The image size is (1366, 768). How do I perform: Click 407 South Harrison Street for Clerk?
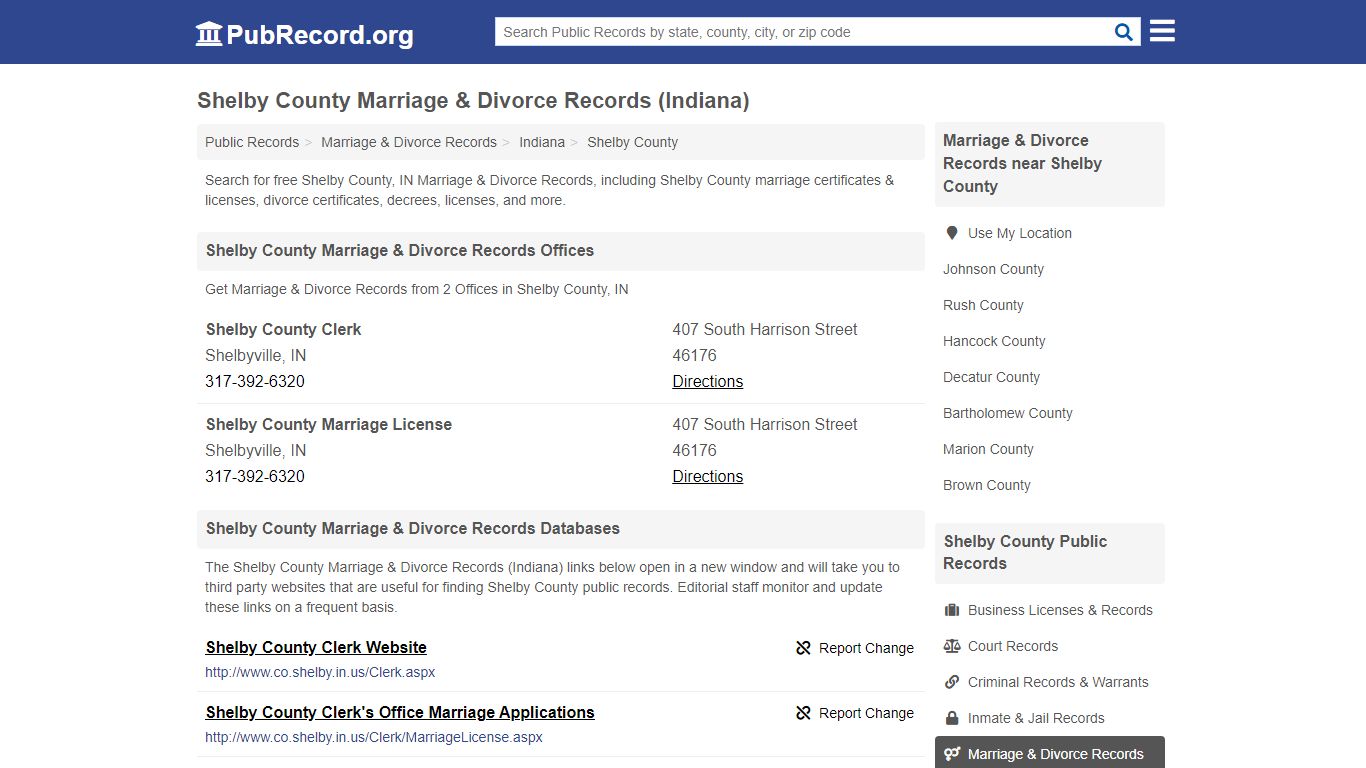click(x=765, y=329)
